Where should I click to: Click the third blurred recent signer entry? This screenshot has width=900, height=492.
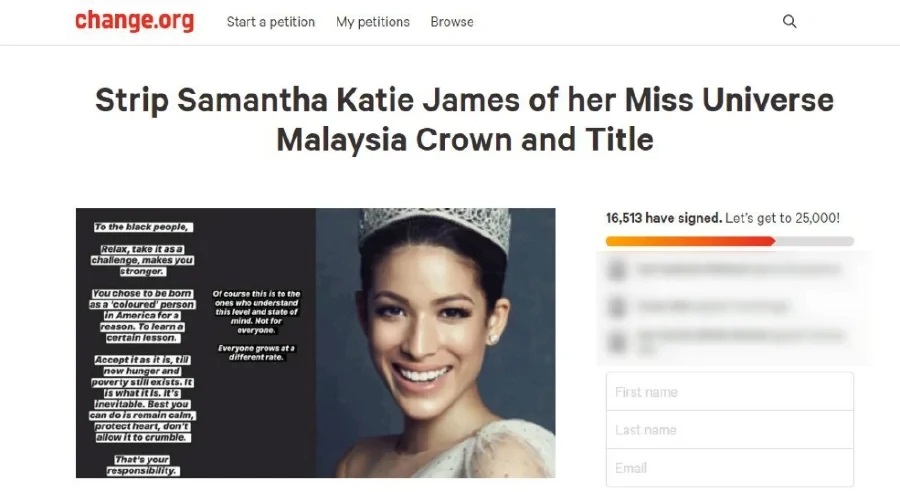[x=740, y=341]
